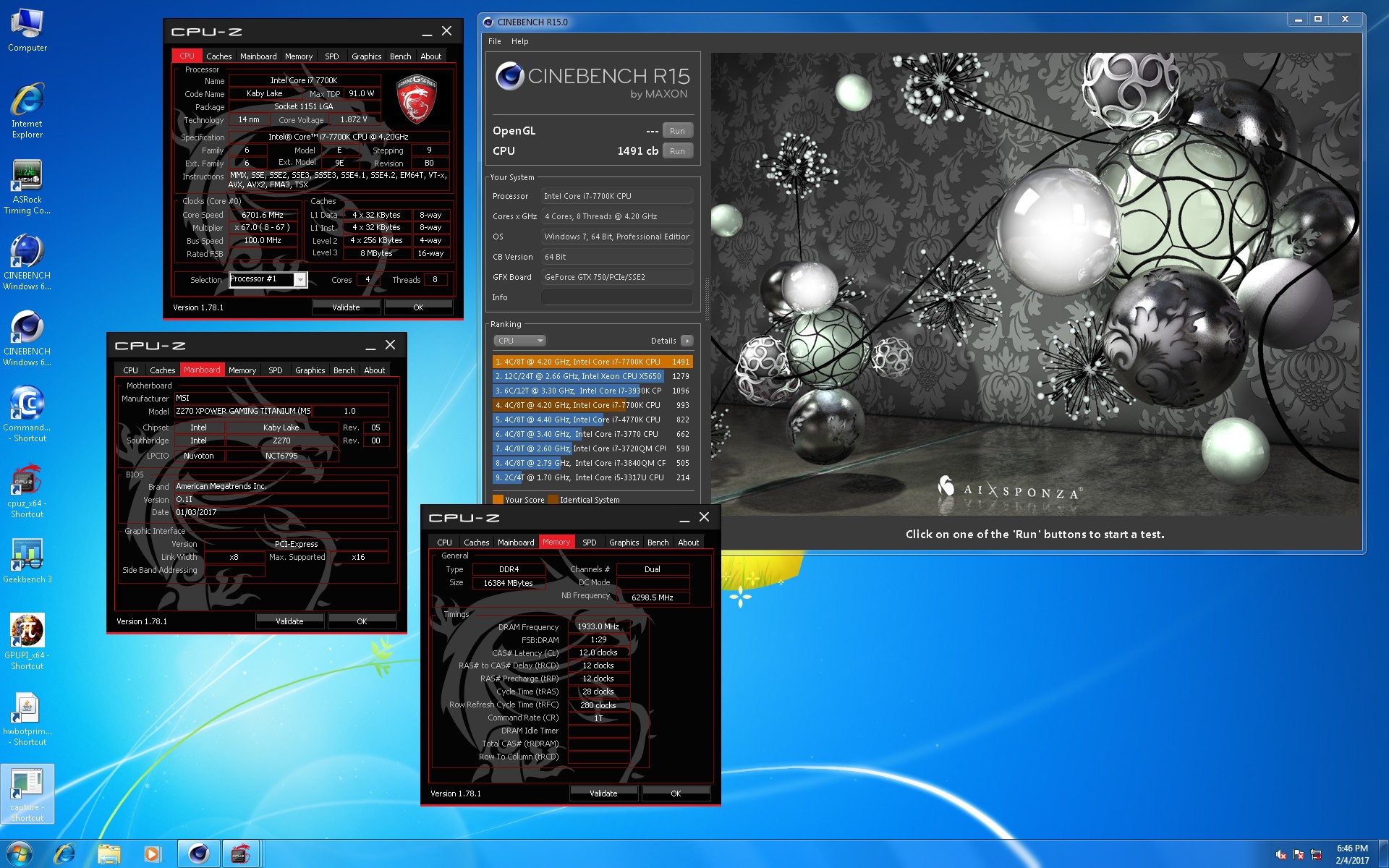Click the network tray icon

1316,855
